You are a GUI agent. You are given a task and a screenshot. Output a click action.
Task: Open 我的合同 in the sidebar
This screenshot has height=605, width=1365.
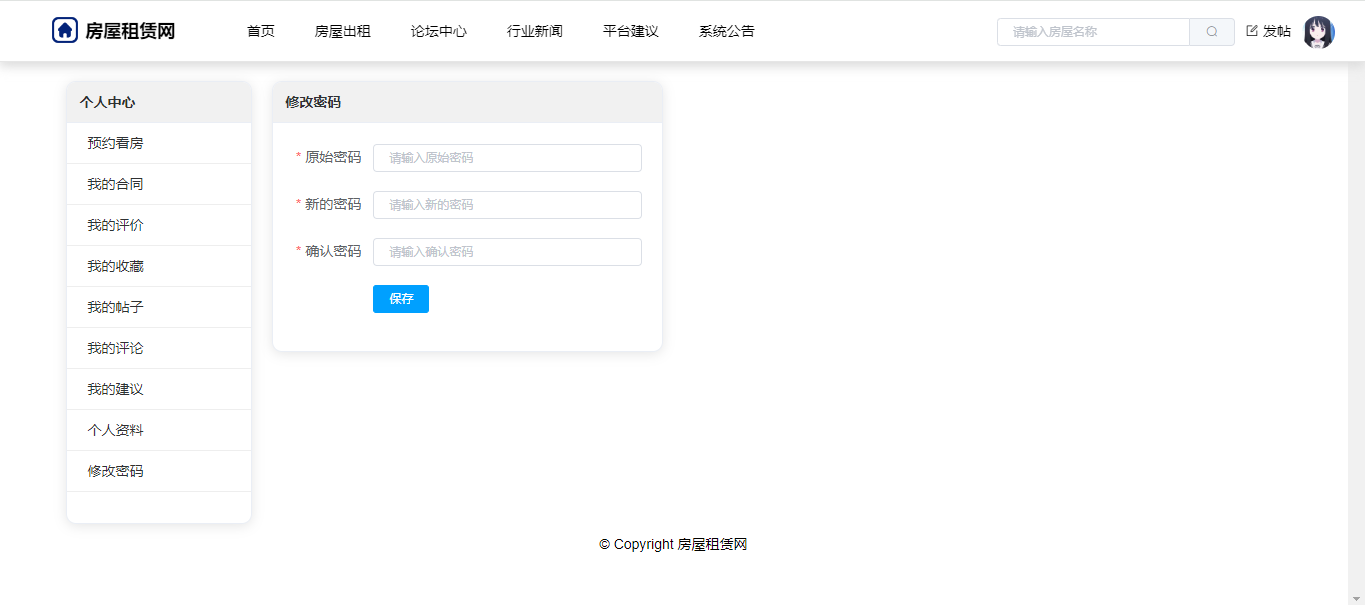(159, 184)
